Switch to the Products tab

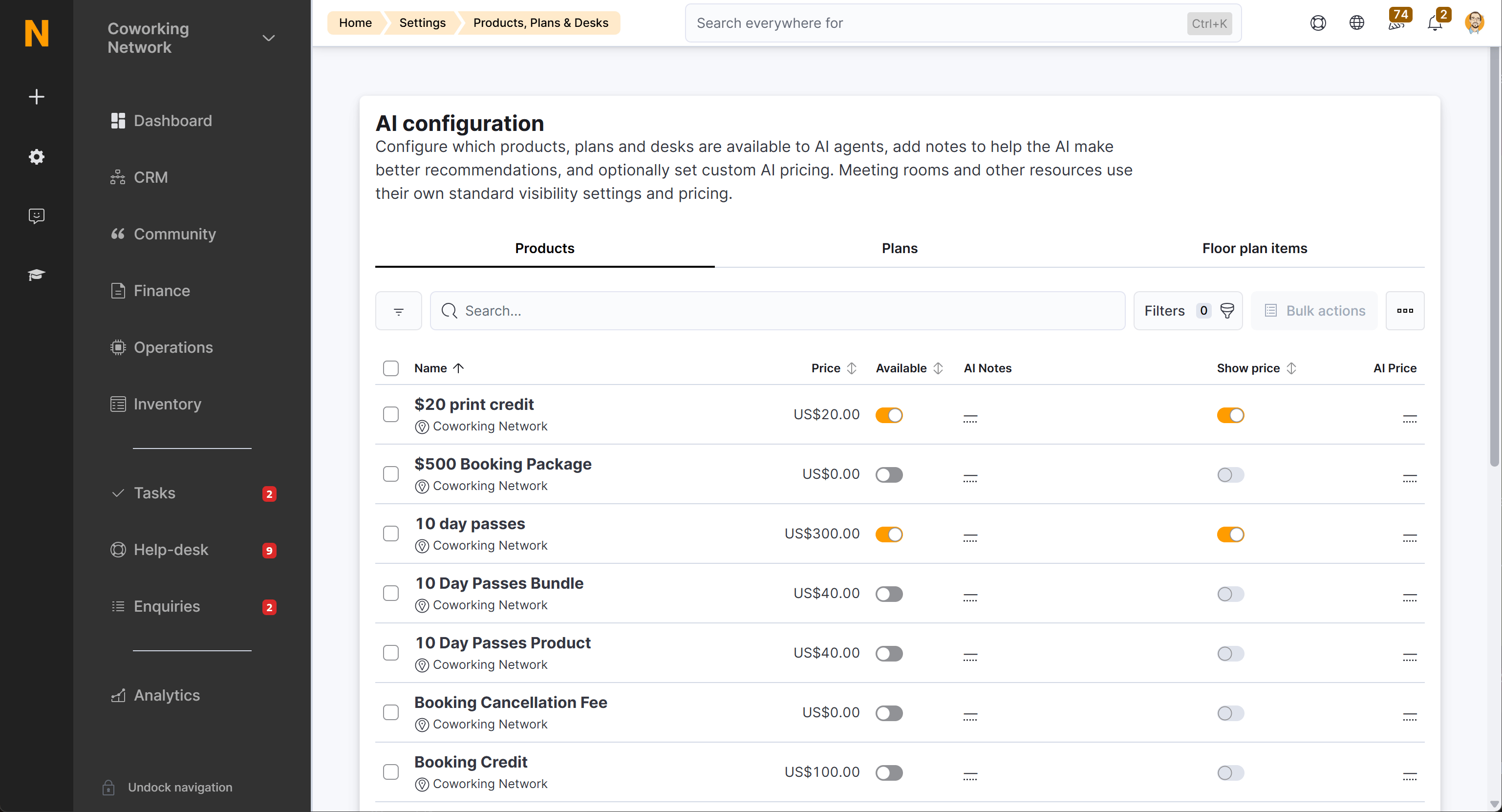coord(545,248)
